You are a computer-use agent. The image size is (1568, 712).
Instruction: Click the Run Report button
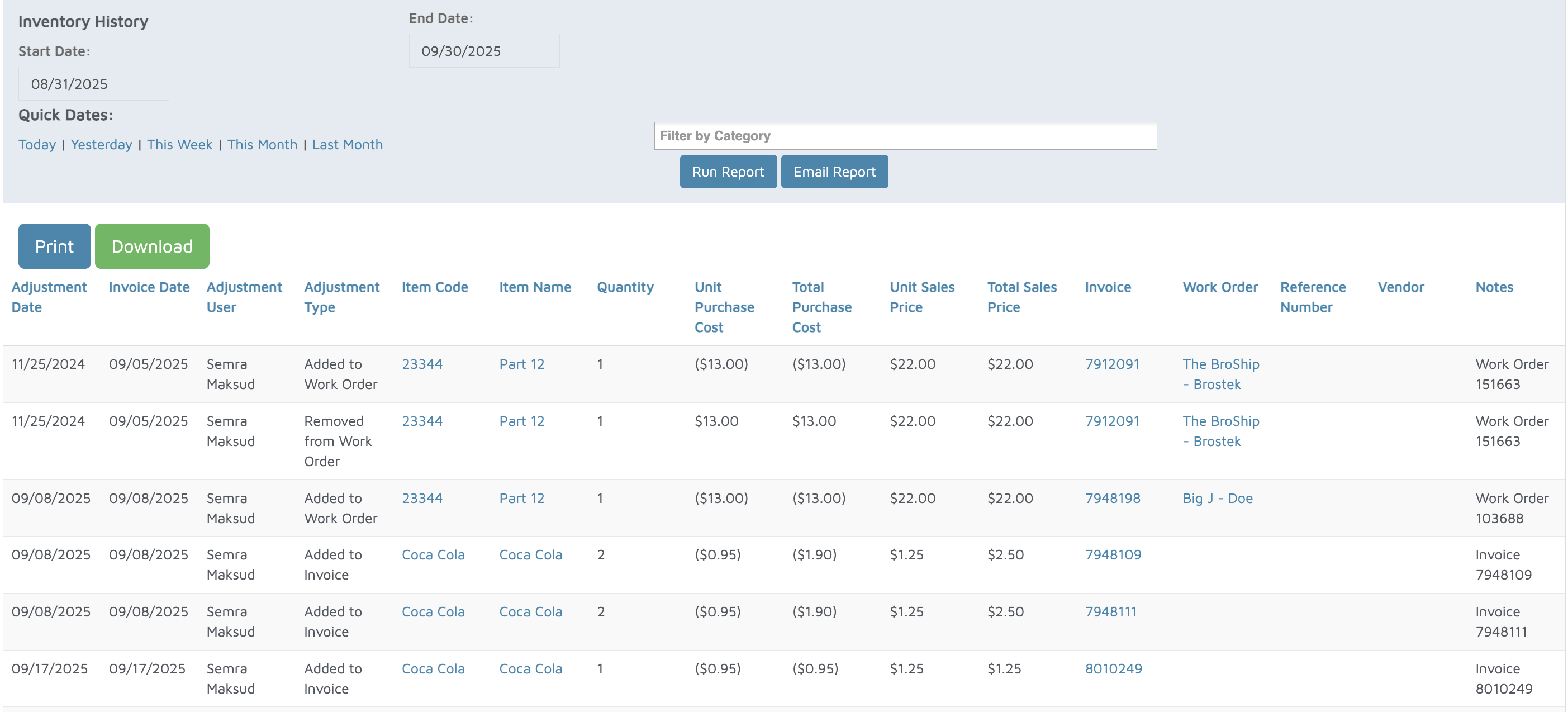728,172
